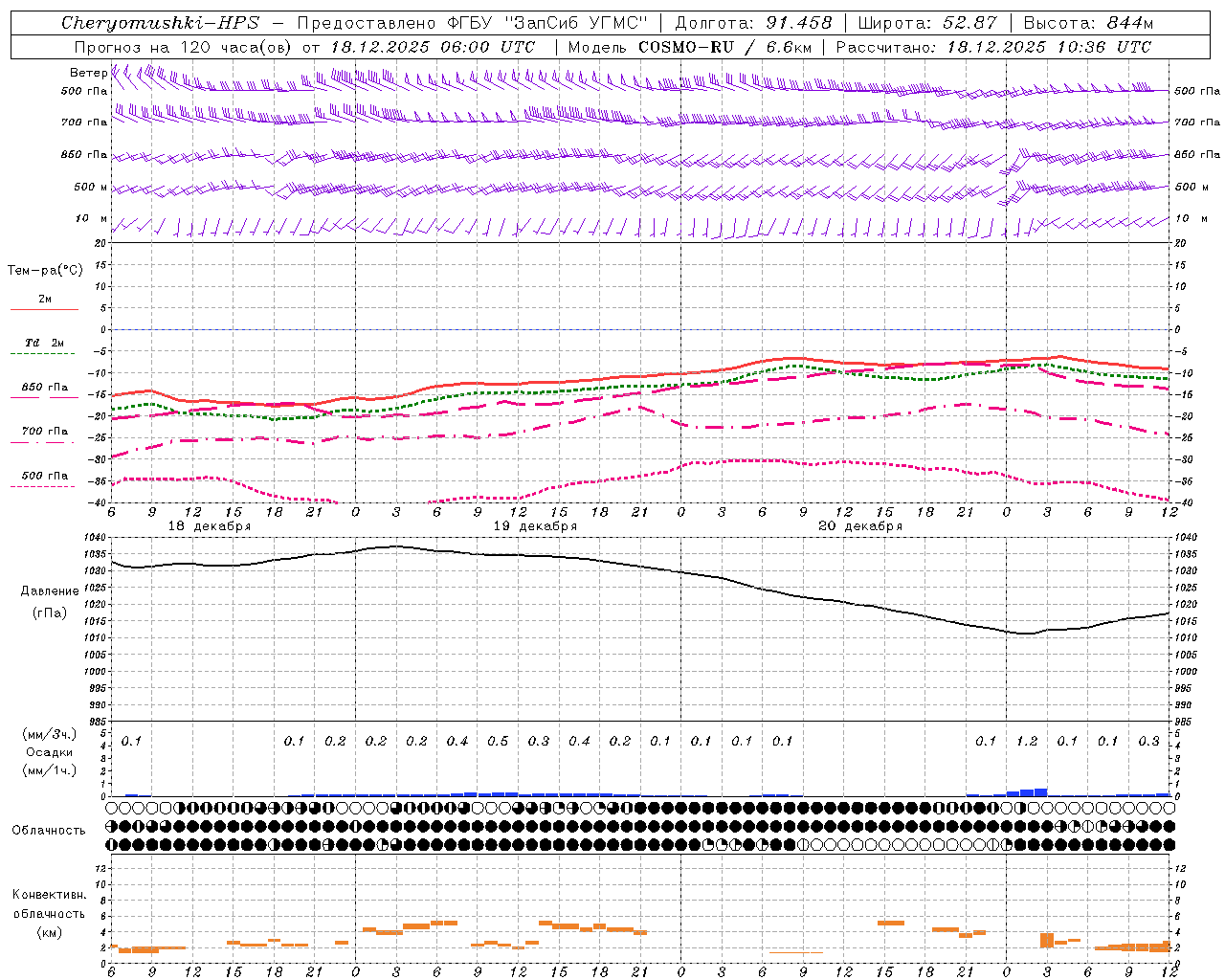Click the "Ветер" wind panel label
This screenshot has height=980, width=1225.
(x=89, y=73)
